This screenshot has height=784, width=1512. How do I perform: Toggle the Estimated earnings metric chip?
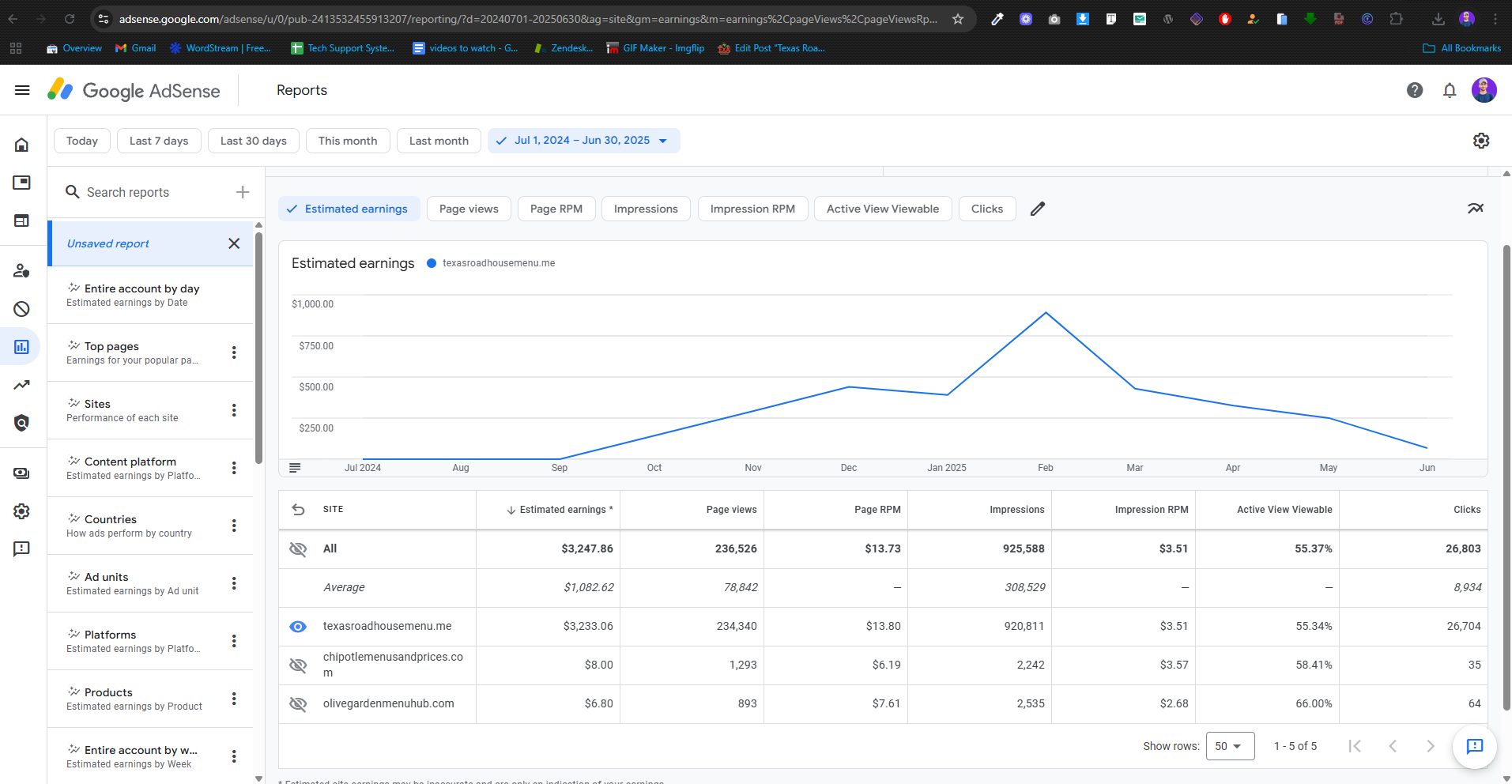pyautogui.click(x=349, y=209)
